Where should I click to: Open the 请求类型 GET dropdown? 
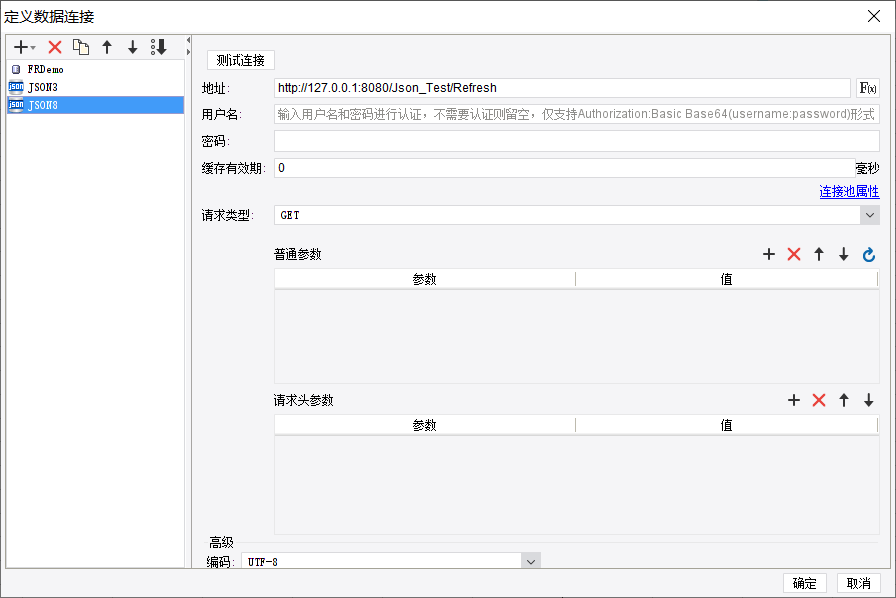tap(577, 216)
